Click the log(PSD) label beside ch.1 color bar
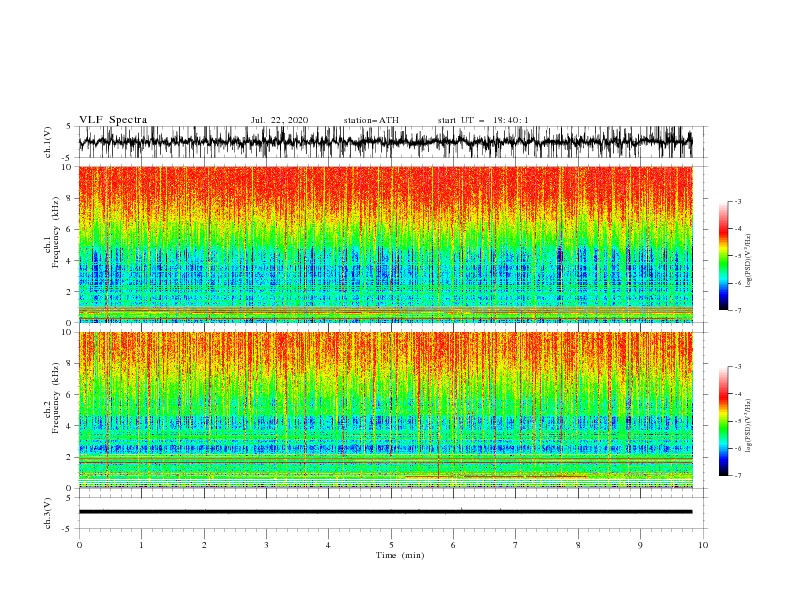The image size is (792, 612). coord(749,261)
